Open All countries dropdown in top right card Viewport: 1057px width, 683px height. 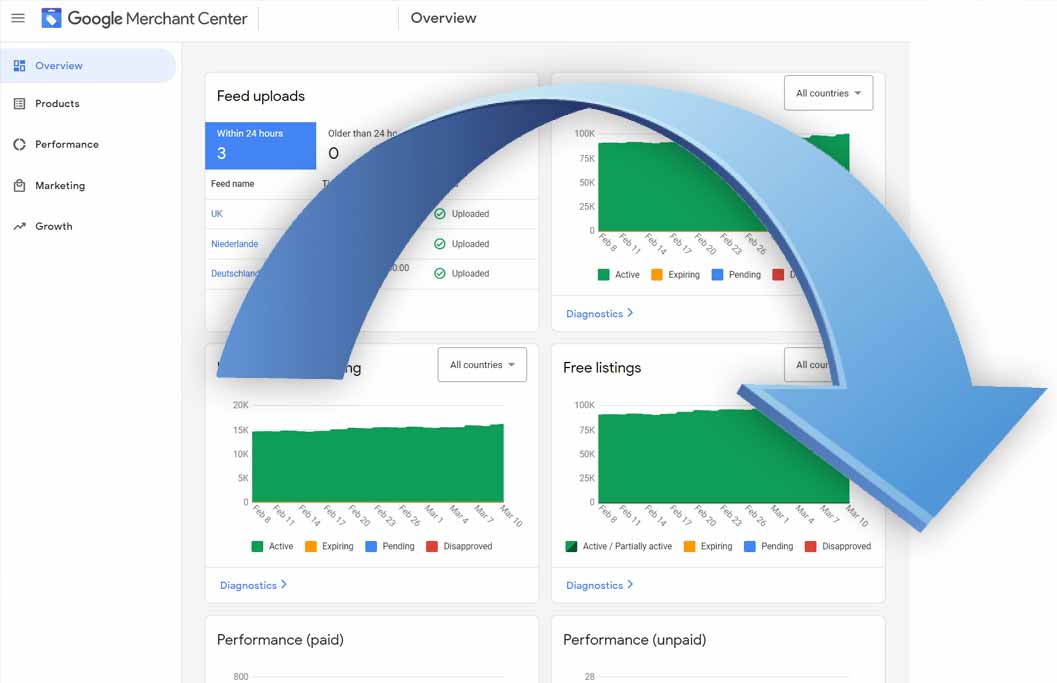tap(828, 93)
